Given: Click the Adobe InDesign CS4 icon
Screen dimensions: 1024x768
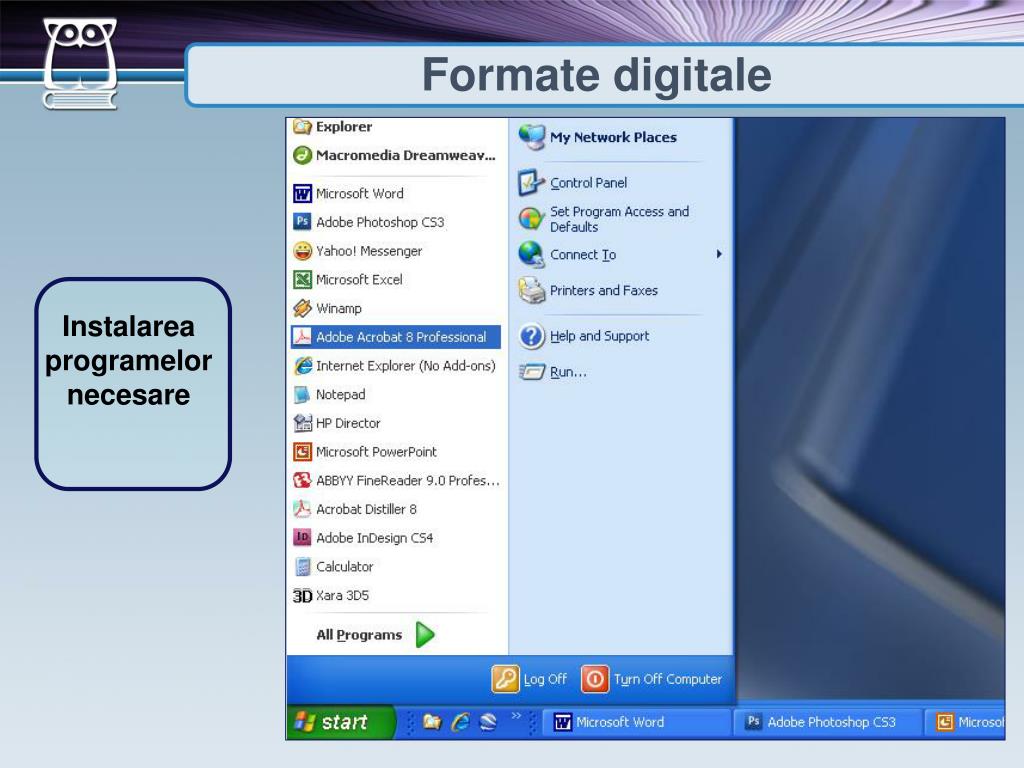Looking at the screenshot, I should [302, 537].
